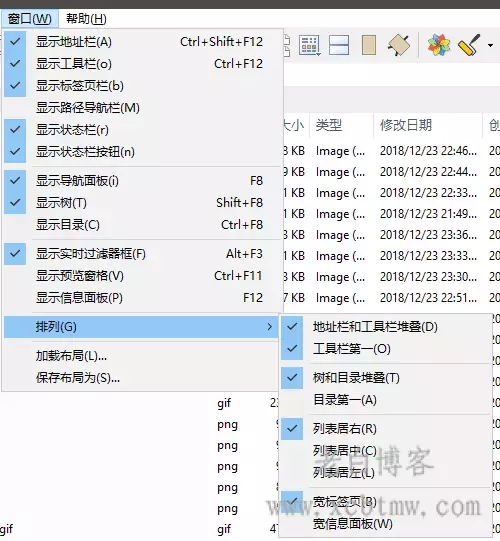Toggle 树和目录堆叠(T) submenu option
This screenshot has height=541, width=500.
pos(386,378)
